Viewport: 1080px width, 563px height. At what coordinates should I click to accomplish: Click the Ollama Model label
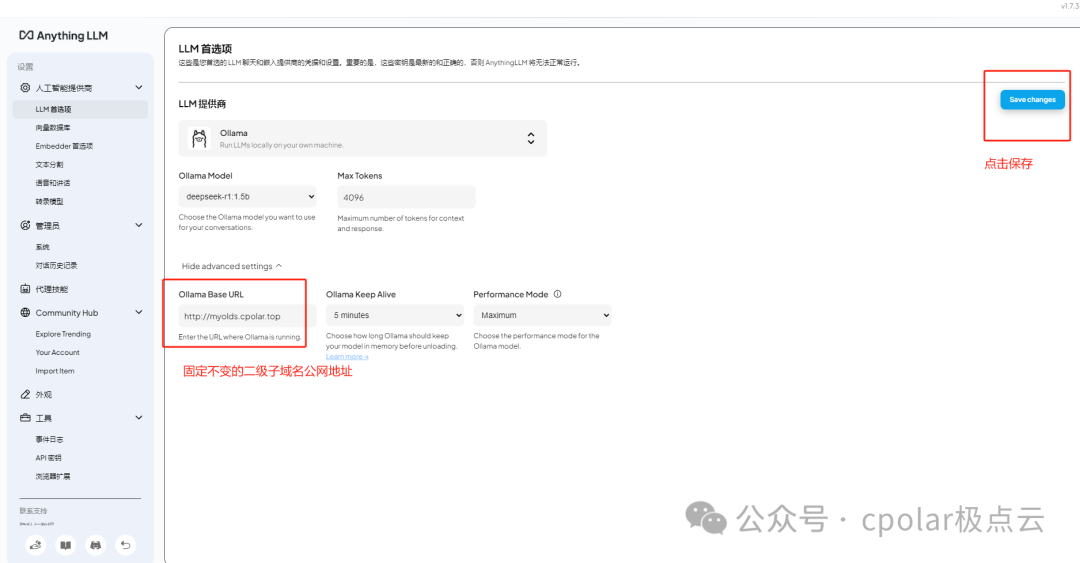coord(205,176)
